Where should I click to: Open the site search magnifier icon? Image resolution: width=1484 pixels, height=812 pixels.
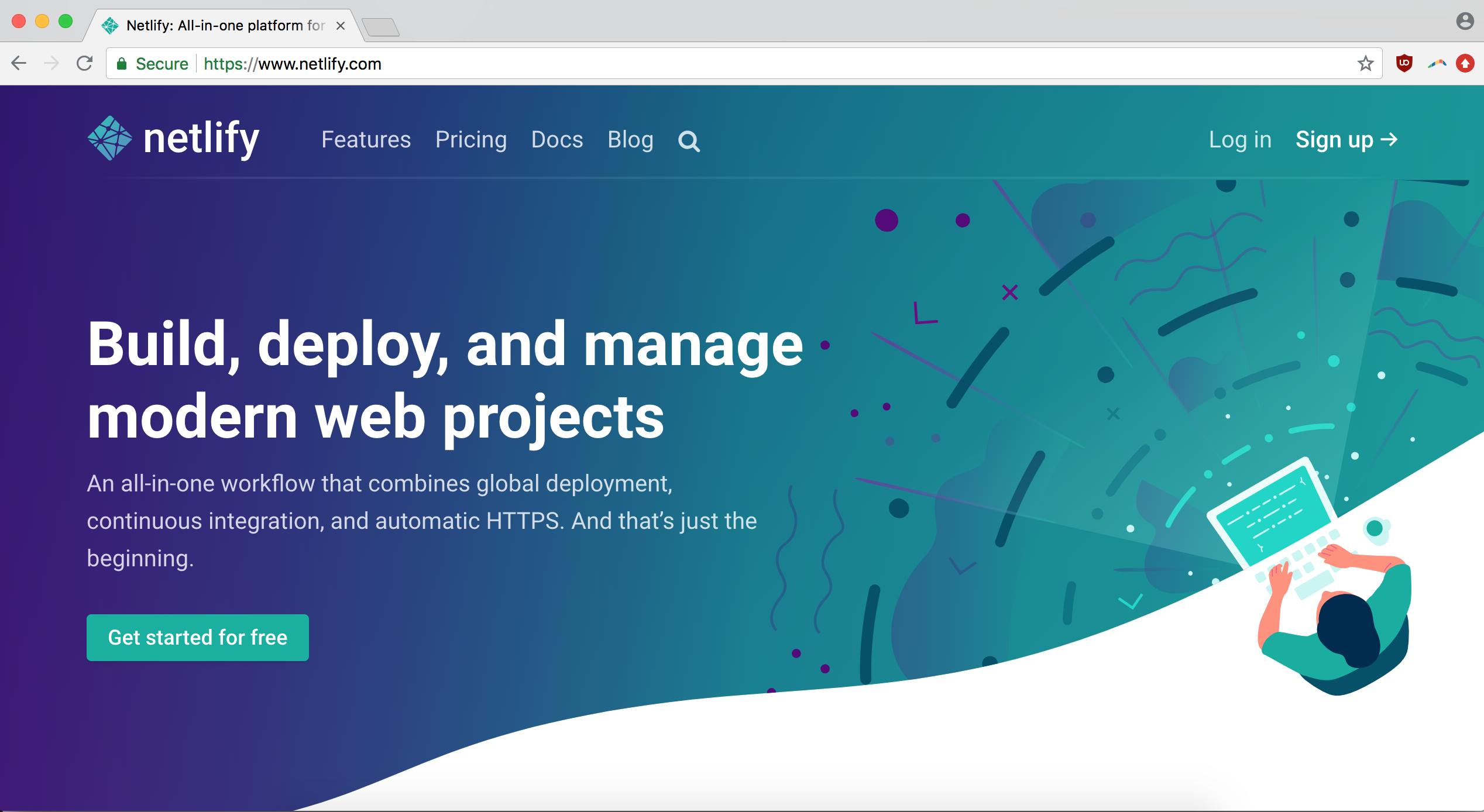pos(689,141)
